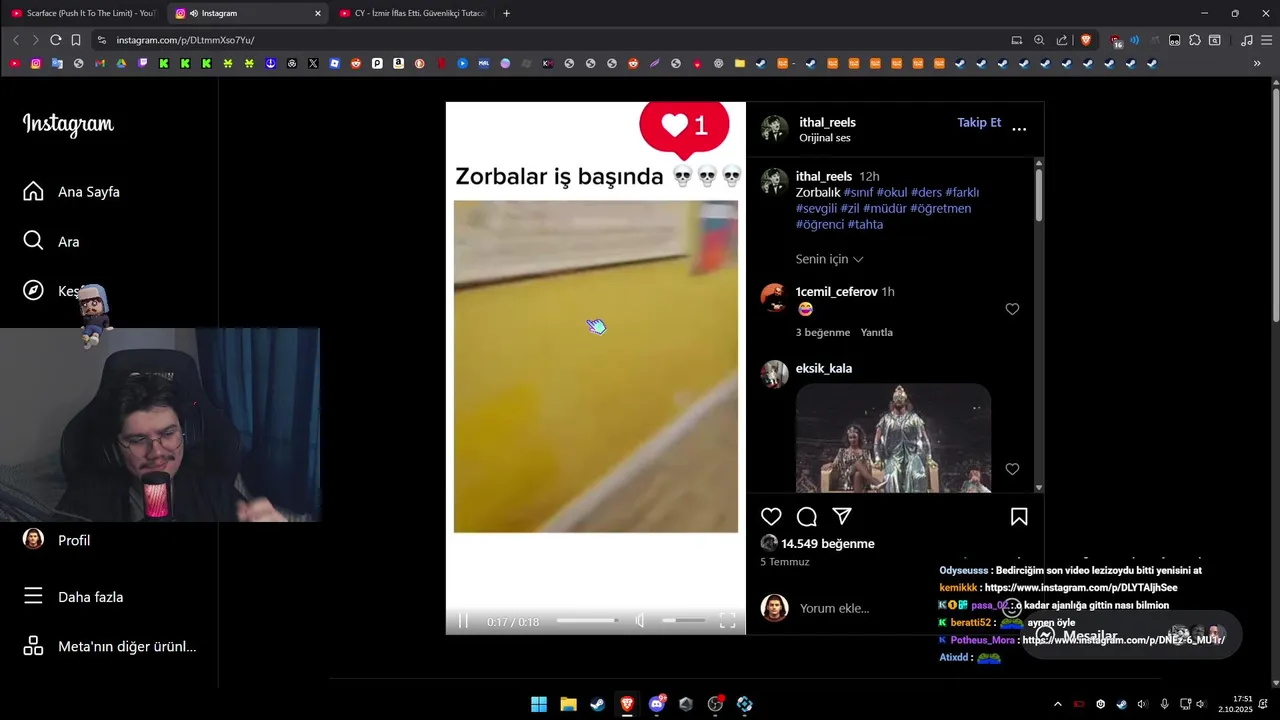
Task: Click the Instagram logo
Action: click(x=68, y=124)
